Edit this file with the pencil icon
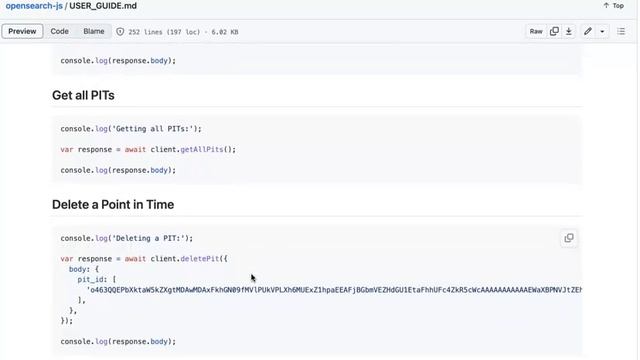This screenshot has width=640, height=360. (588, 31)
